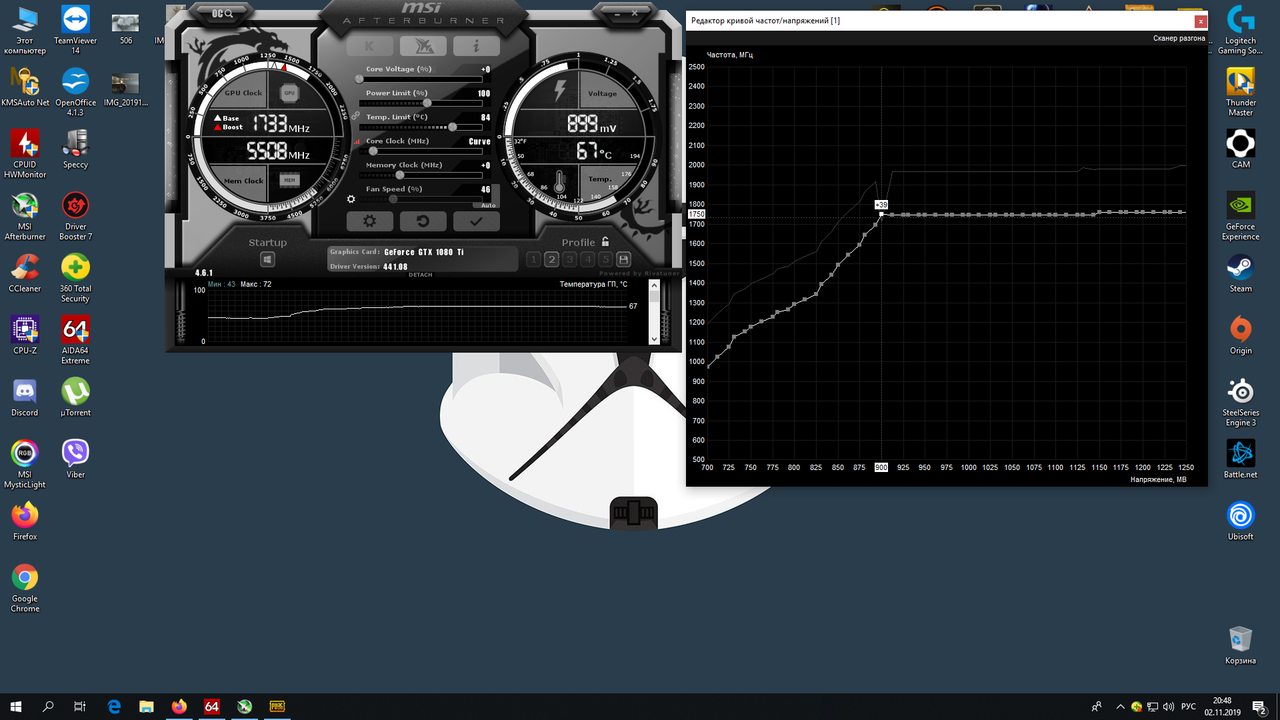
Task: Toggle the profile lock icon
Action: point(605,242)
